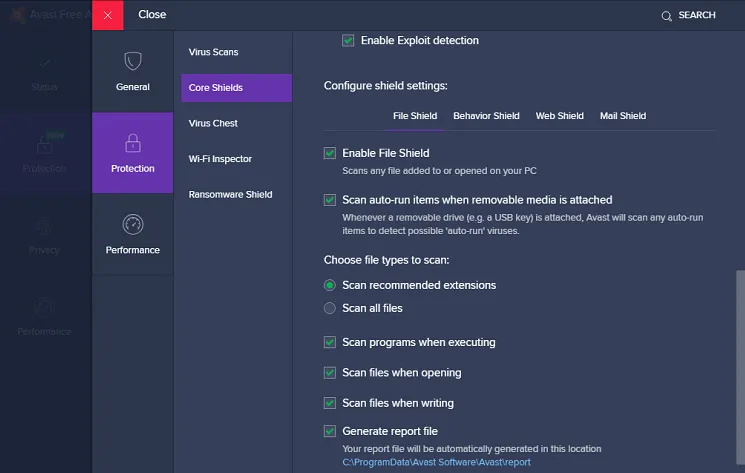Click the General shield icon
This screenshot has height=473, width=745.
click(x=133, y=61)
